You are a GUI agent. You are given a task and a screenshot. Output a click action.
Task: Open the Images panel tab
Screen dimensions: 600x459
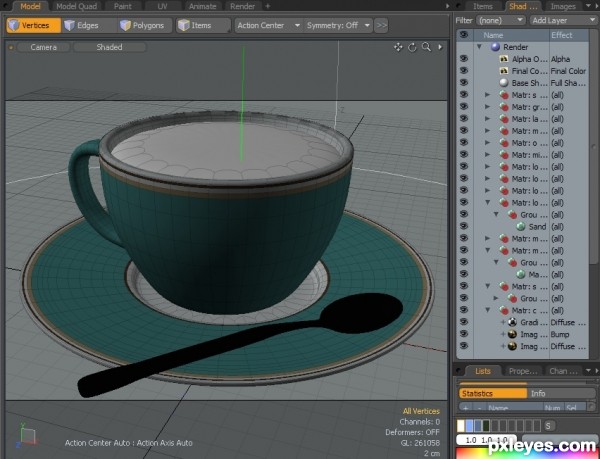(563, 6)
